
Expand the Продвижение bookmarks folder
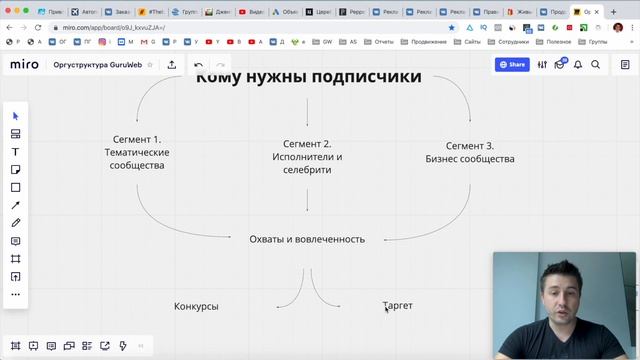[424, 42]
